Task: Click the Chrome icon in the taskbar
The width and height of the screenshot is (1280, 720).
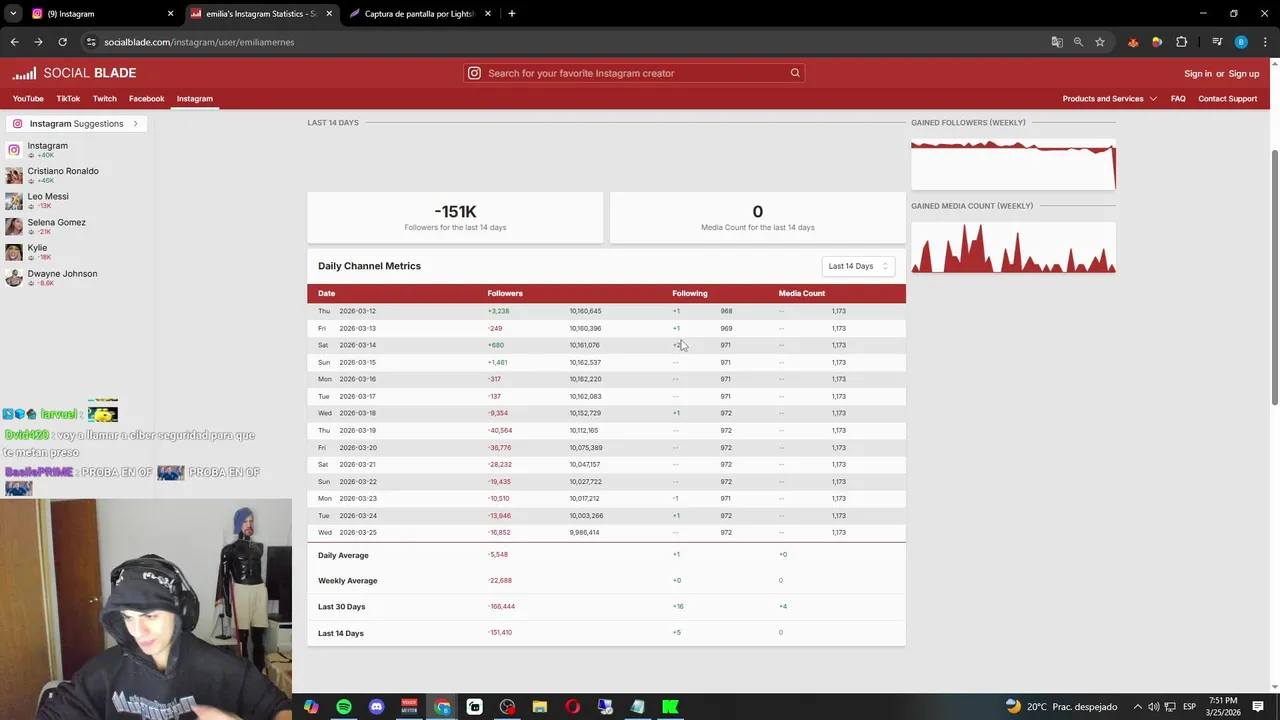Action: coord(442,707)
